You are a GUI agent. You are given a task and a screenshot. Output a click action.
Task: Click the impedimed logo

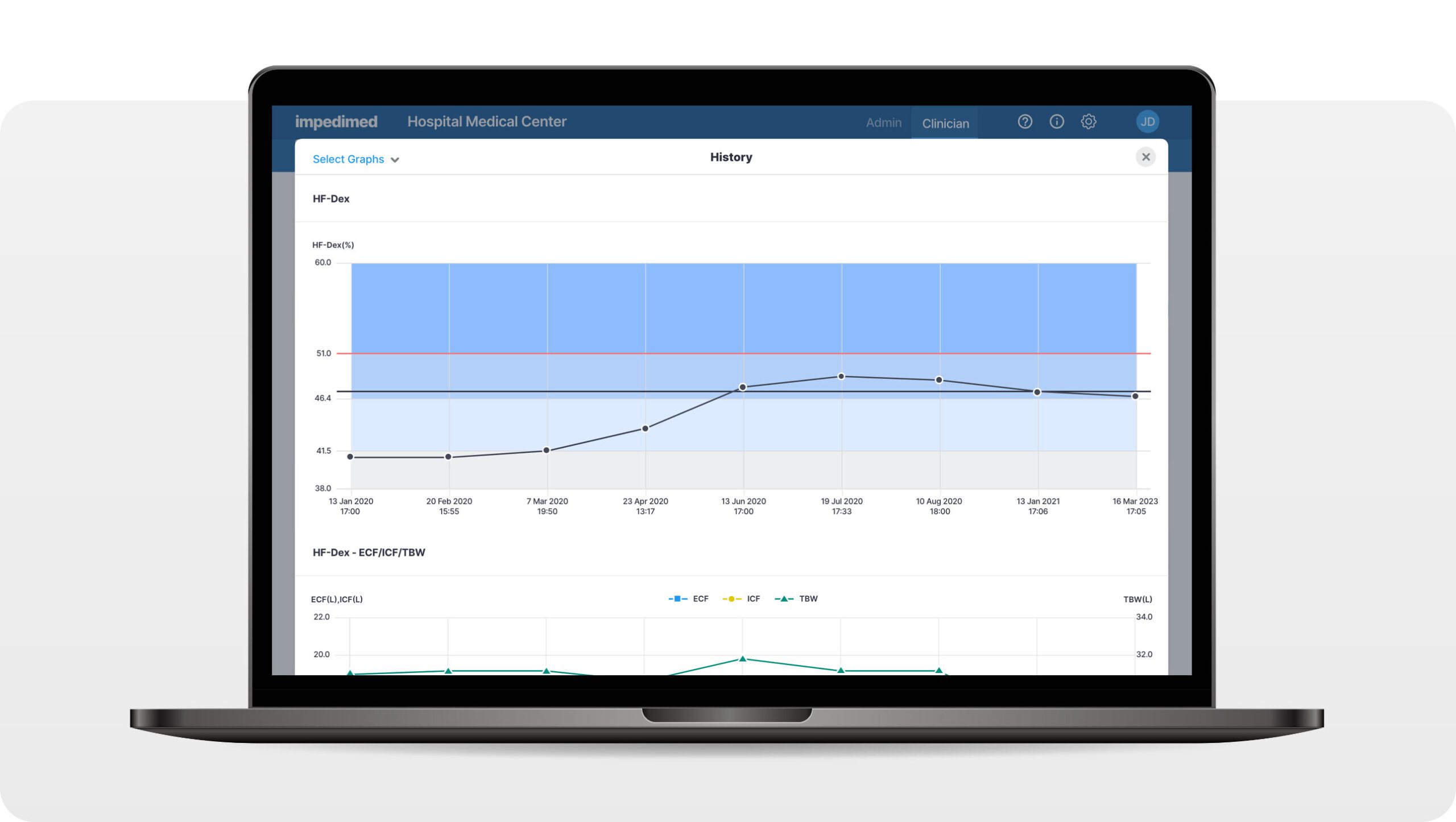(x=336, y=122)
